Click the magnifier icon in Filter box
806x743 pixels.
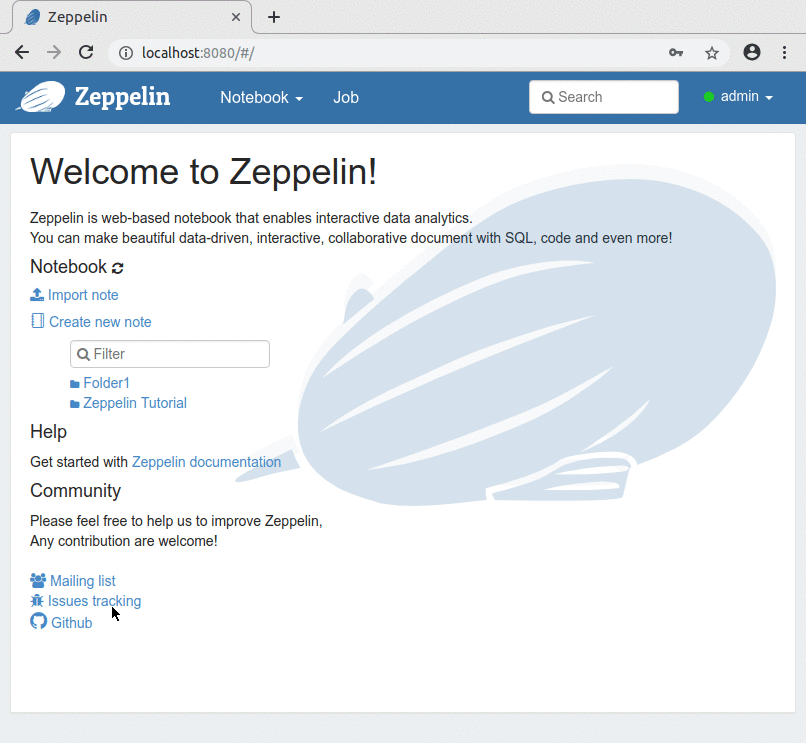tap(83, 354)
